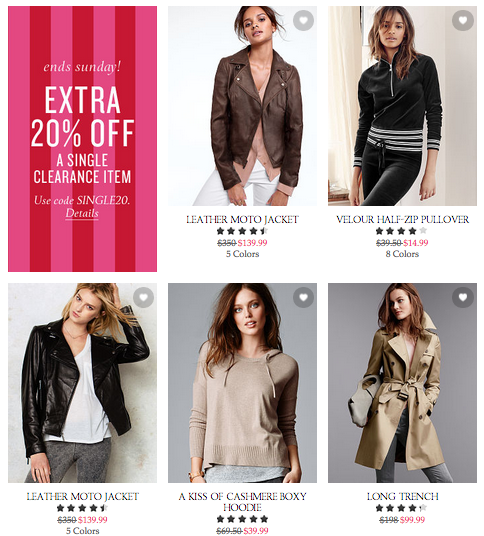The width and height of the screenshot is (484, 536).
Task: Favorite the brown Leather Moto Jacket
Action: 303,21
